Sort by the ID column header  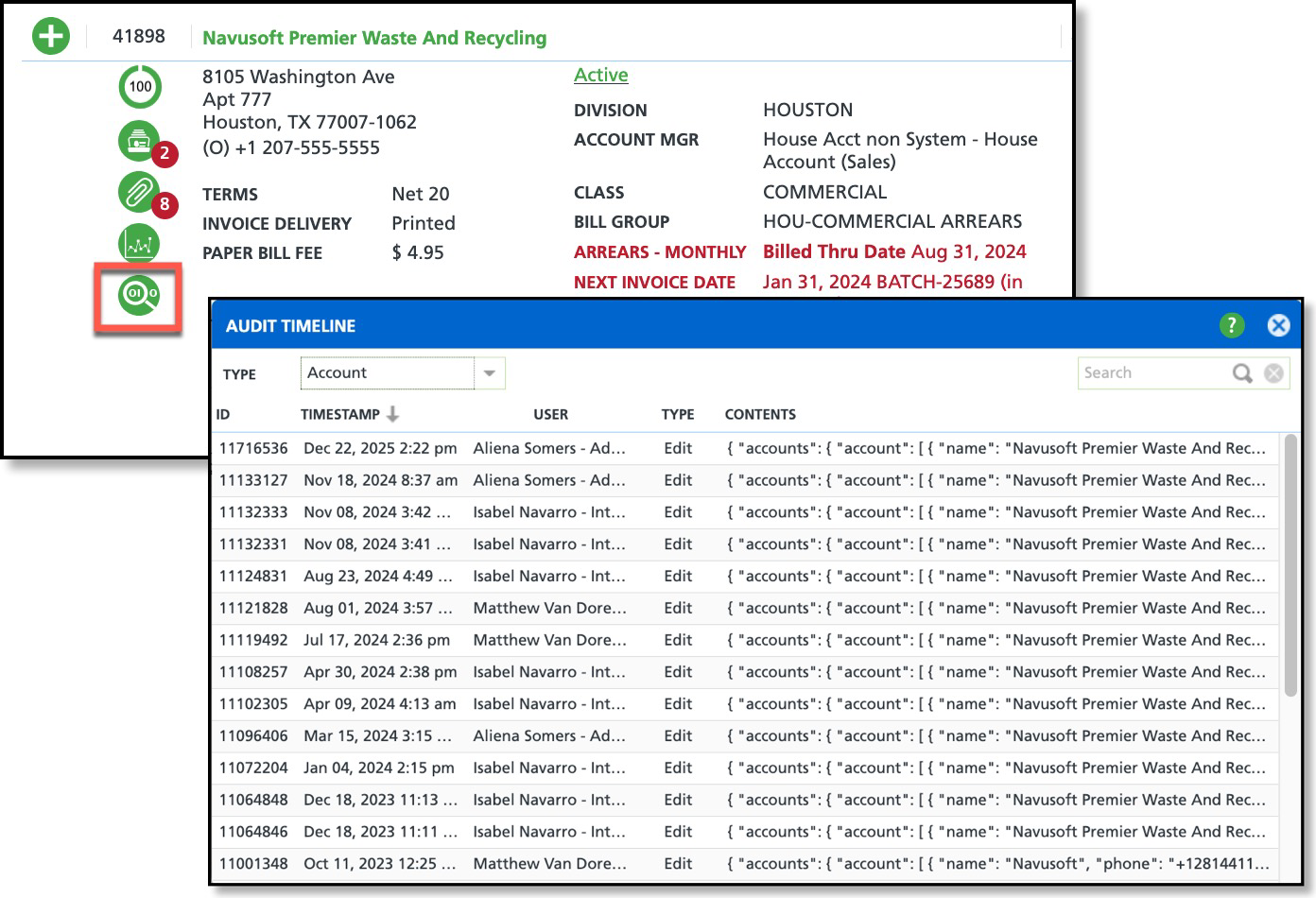(x=223, y=414)
